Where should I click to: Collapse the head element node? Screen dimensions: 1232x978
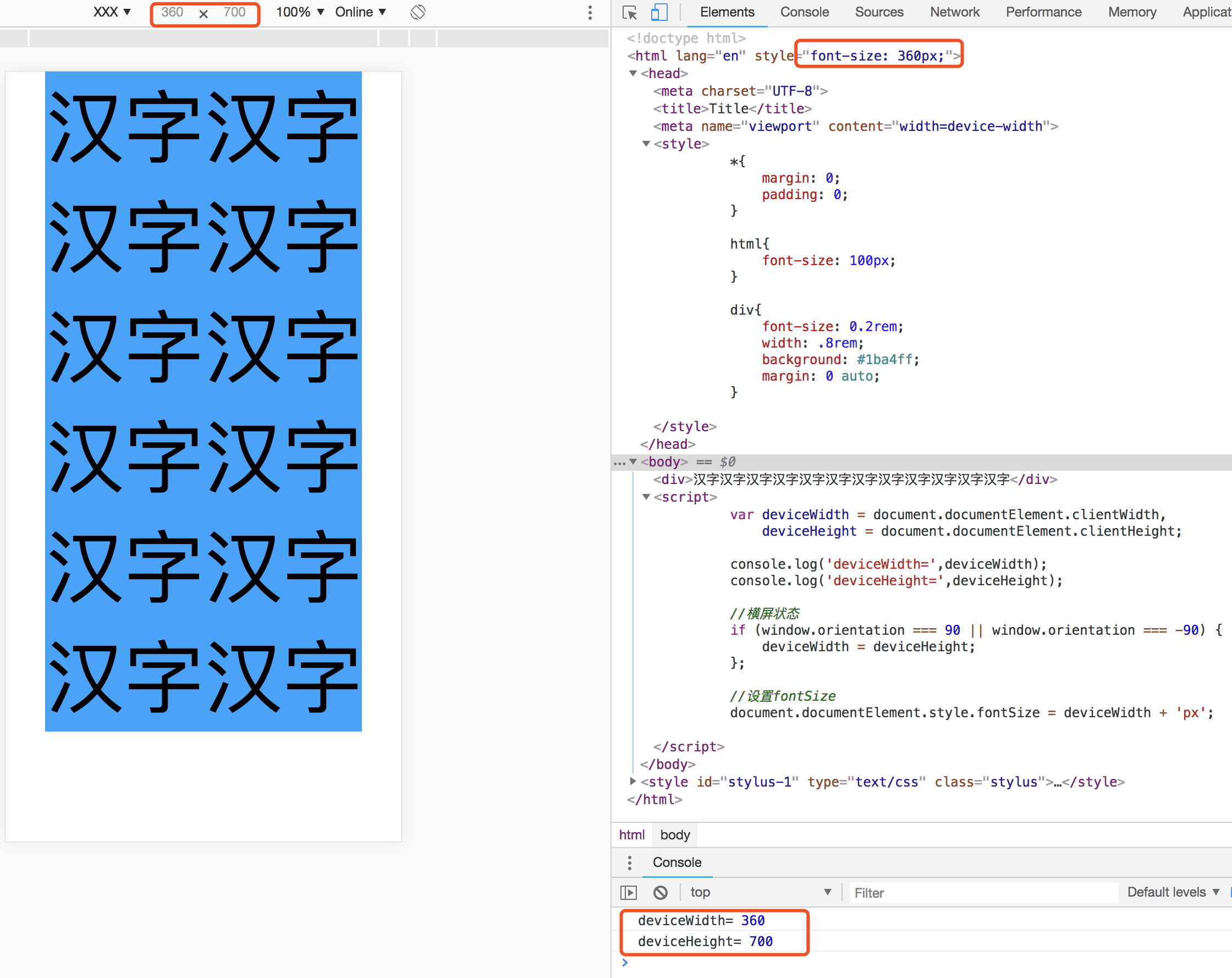pyautogui.click(x=632, y=73)
